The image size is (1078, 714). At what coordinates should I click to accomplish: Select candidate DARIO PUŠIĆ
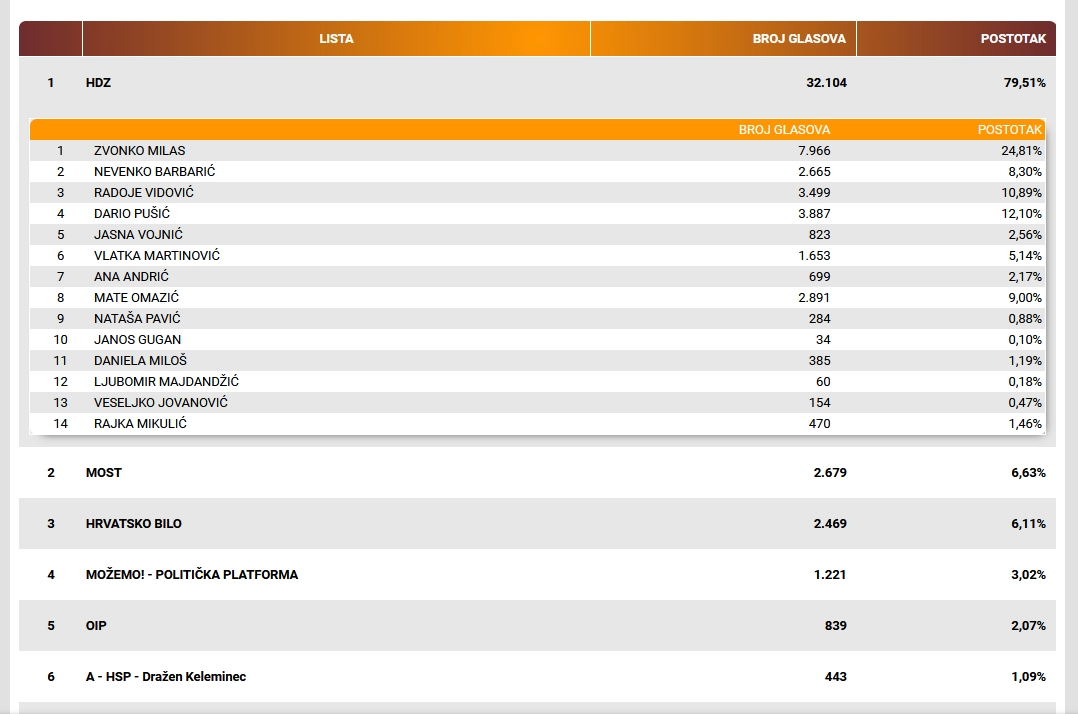[x=537, y=214]
